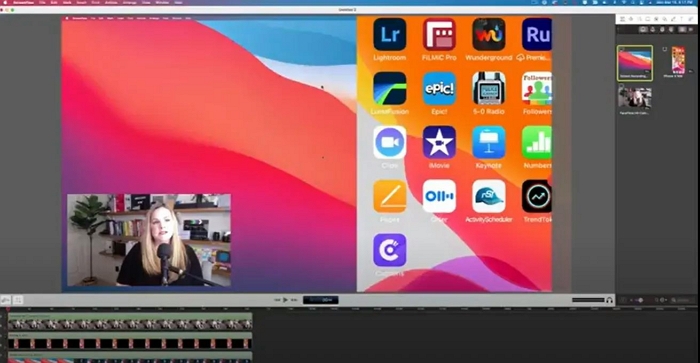Click the Pages app icon in preview
This screenshot has height=363, width=700.
tap(390, 196)
